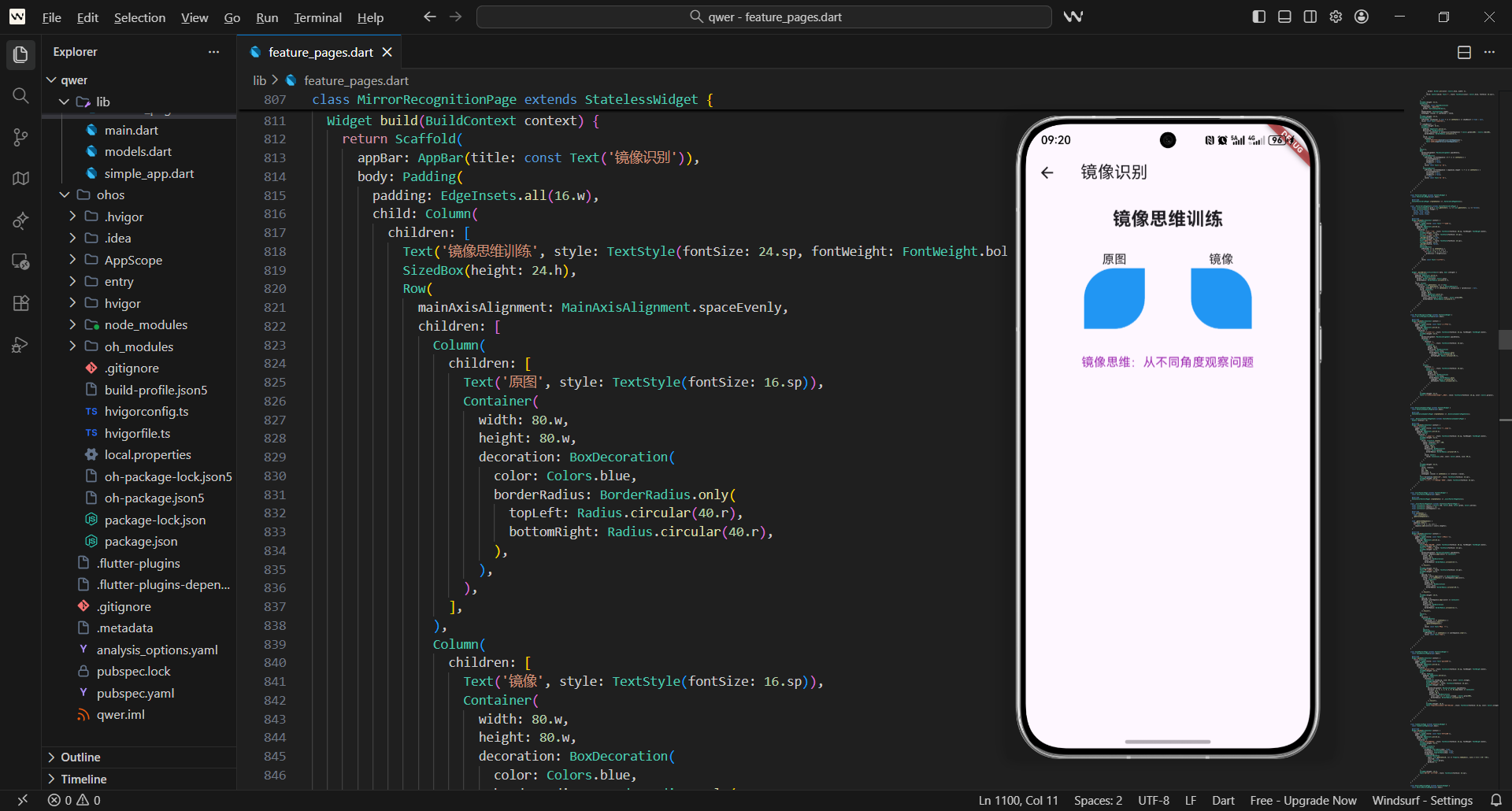The width and height of the screenshot is (1512, 811).
Task: Select language mode Dart in status bar
Action: [1223, 800]
